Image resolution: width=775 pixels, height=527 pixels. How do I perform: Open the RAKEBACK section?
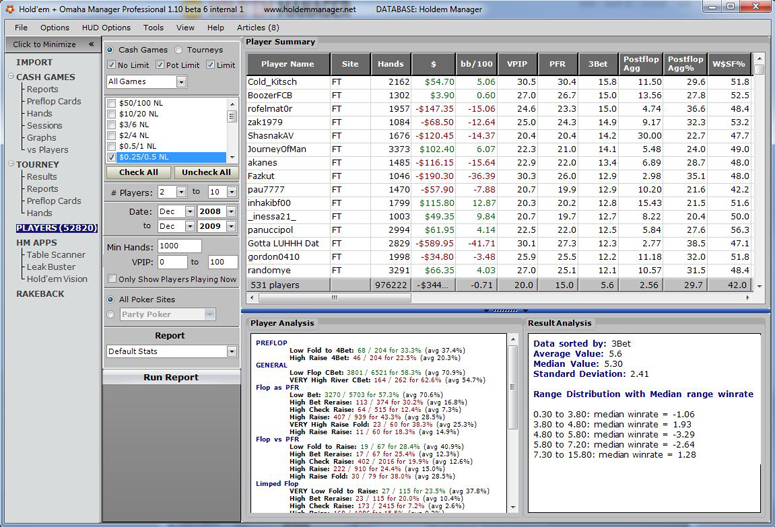tap(40, 294)
